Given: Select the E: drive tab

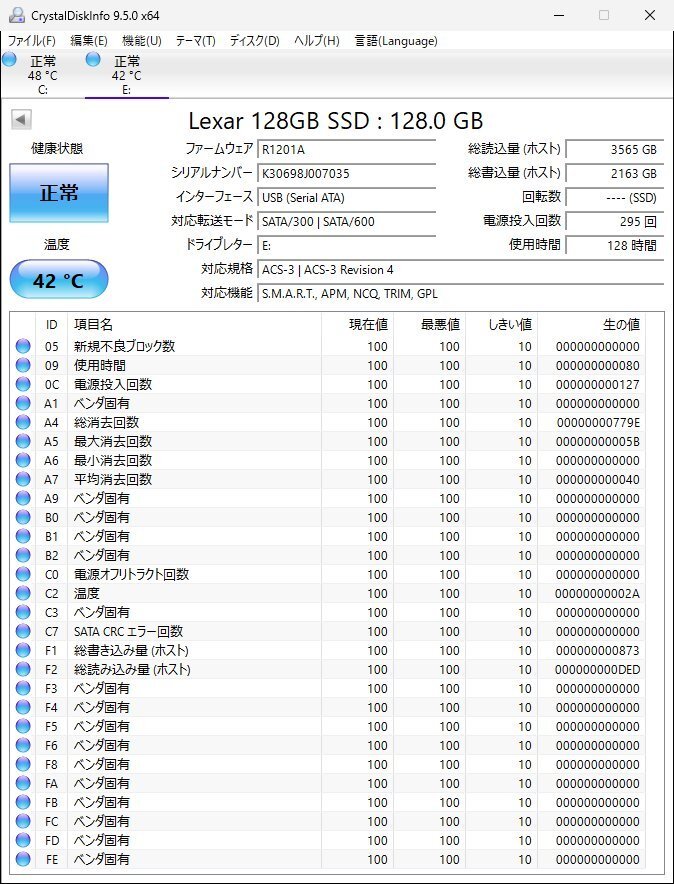Looking at the screenshot, I should pos(127,74).
